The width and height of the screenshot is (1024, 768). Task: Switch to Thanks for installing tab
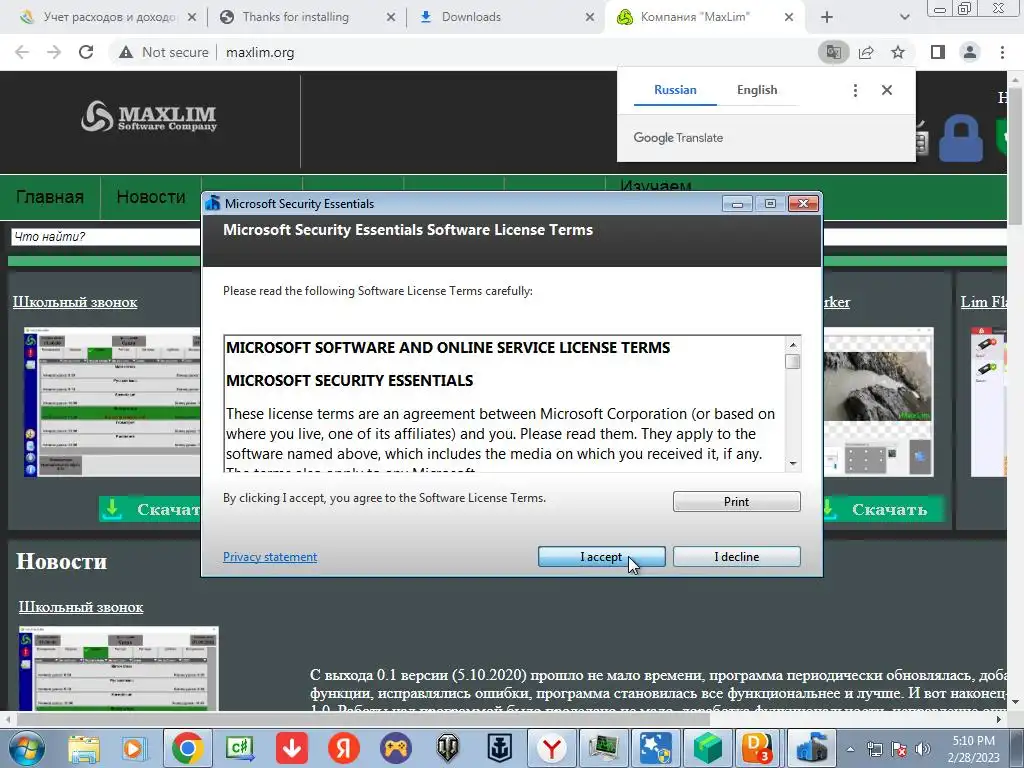307,17
